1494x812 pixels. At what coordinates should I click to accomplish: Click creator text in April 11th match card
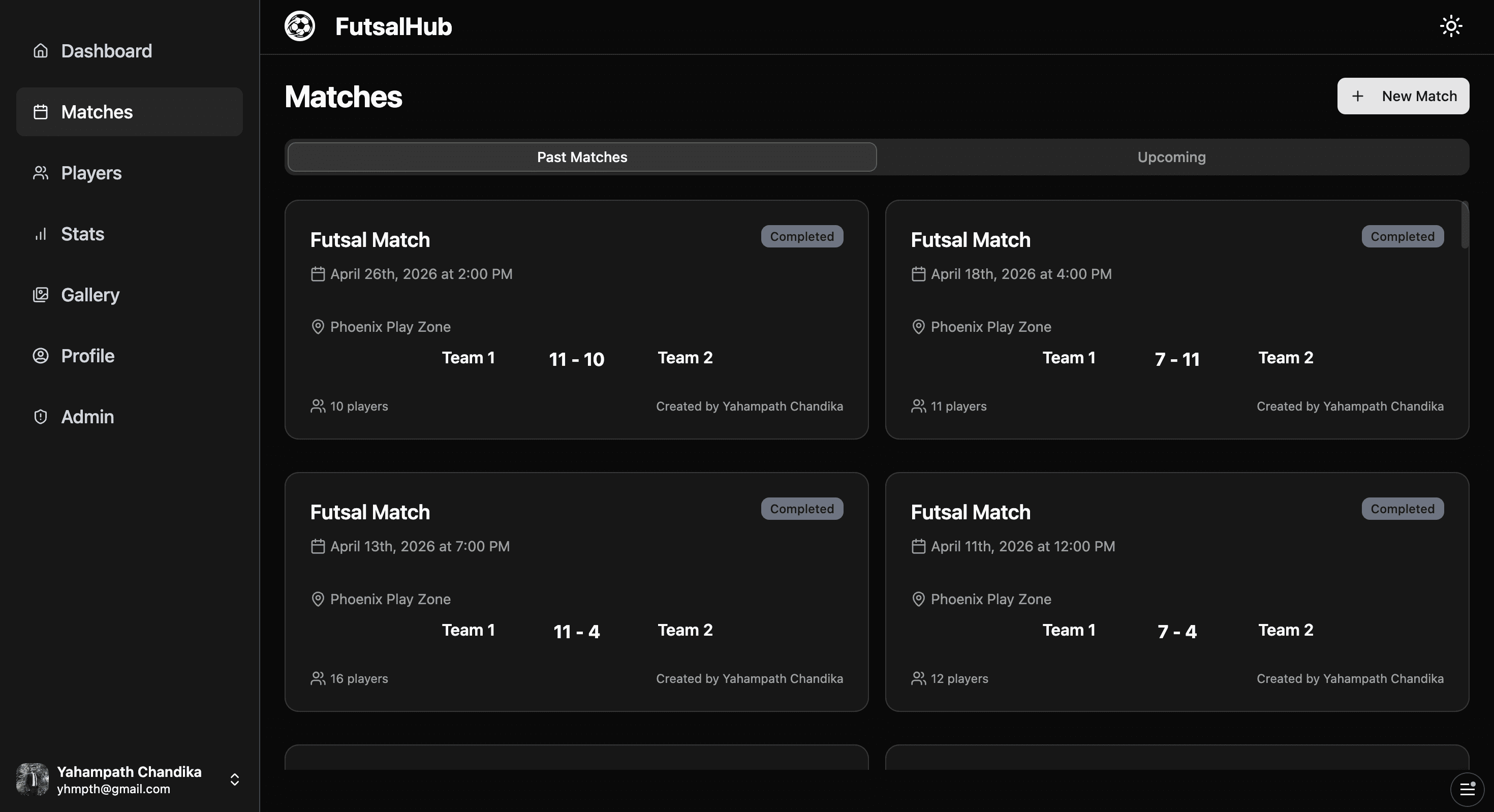1350,678
